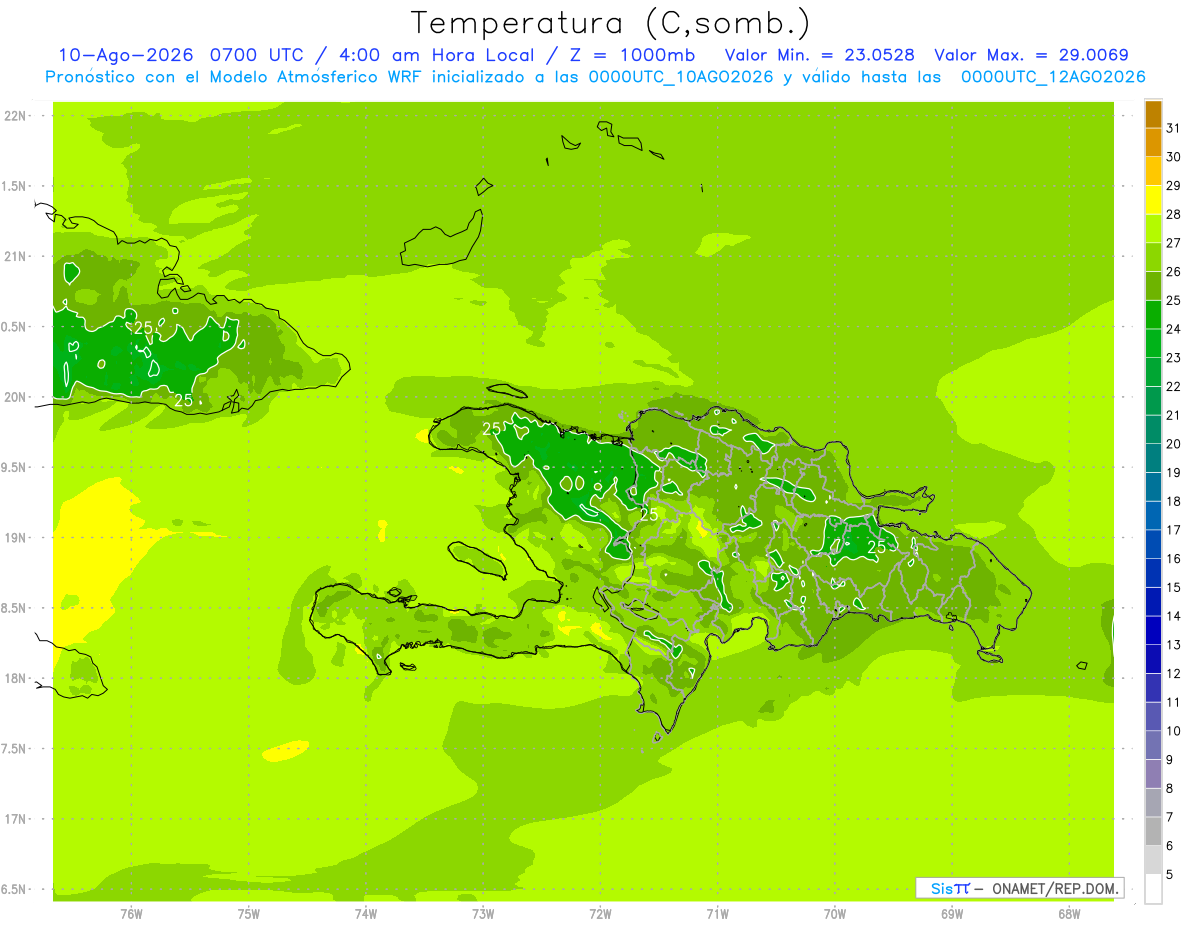Click the colorbar label "17"
The width and height of the screenshot is (1200, 927).
[x=1174, y=530]
